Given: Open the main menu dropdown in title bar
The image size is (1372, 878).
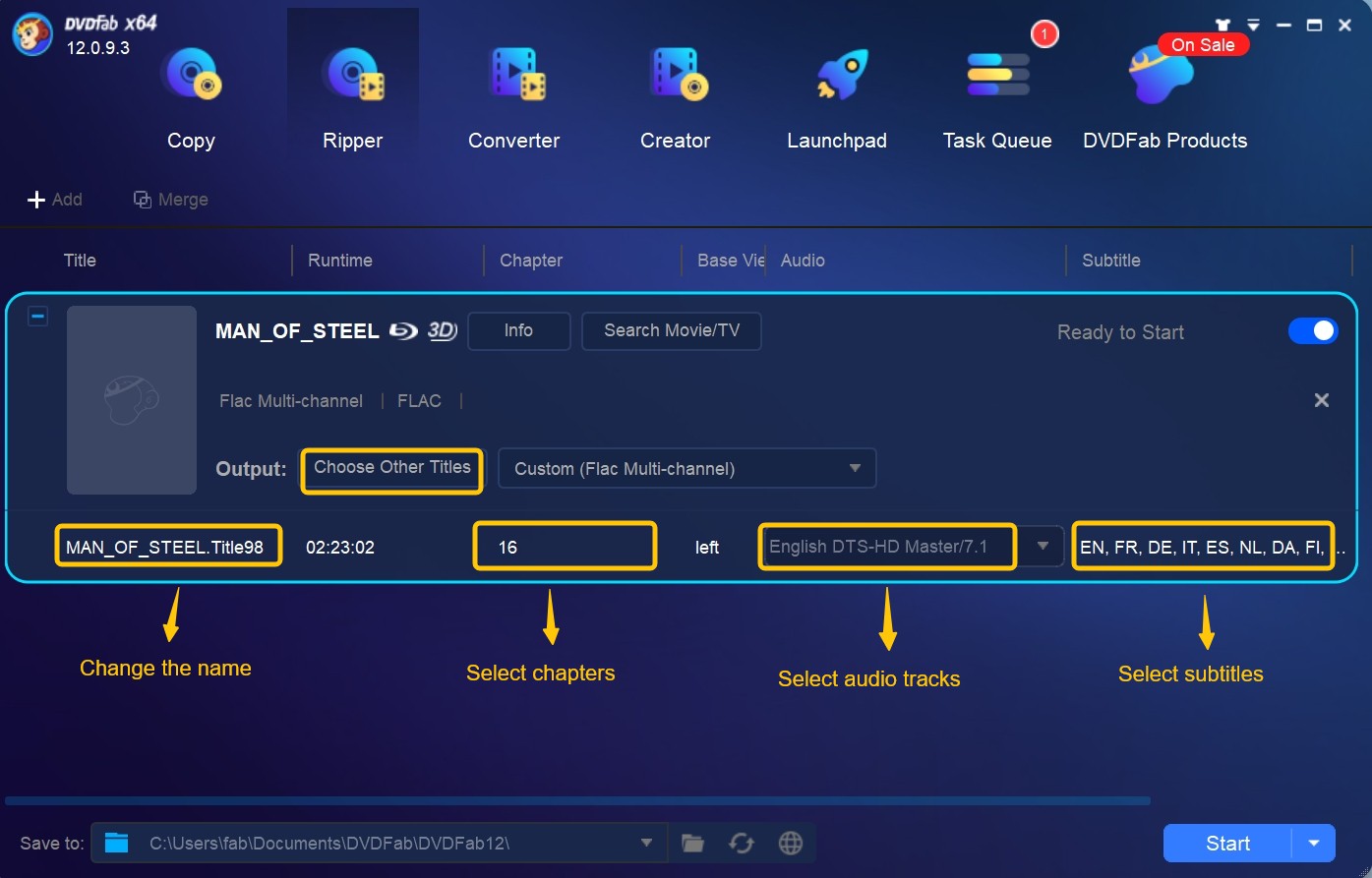Looking at the screenshot, I should coord(1253,26).
